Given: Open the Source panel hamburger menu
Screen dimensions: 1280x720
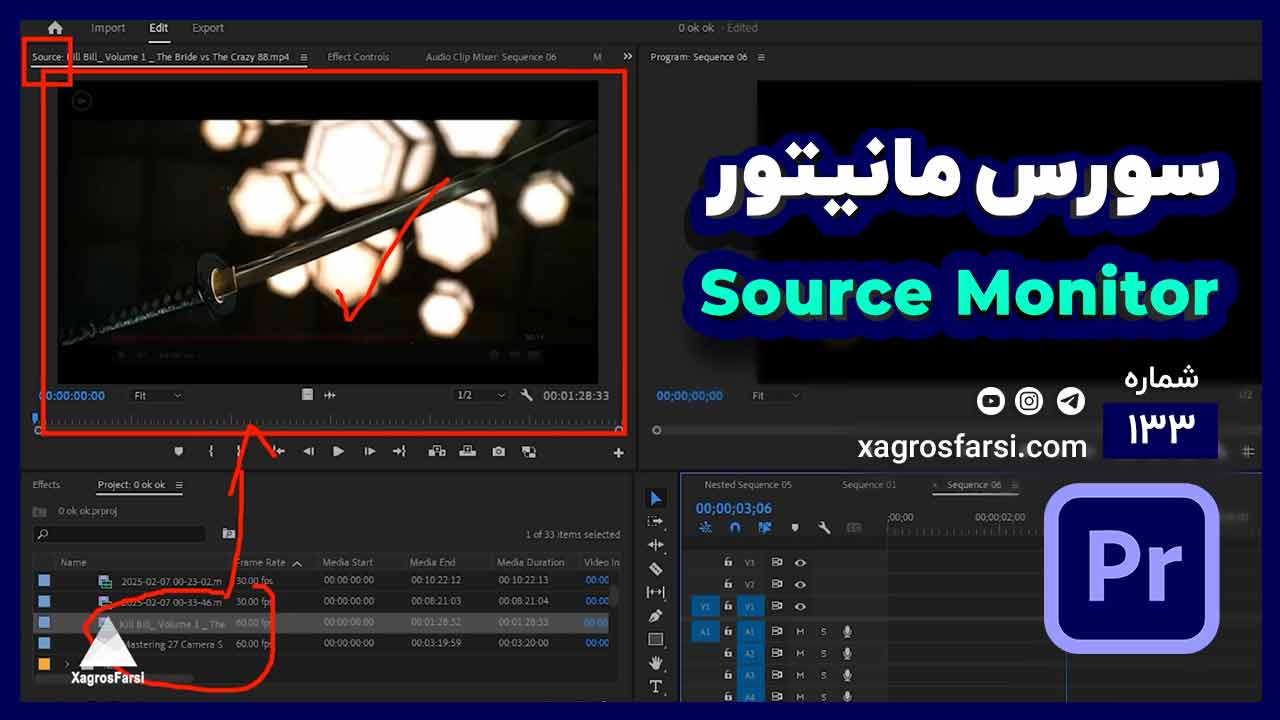Looking at the screenshot, I should coord(304,57).
